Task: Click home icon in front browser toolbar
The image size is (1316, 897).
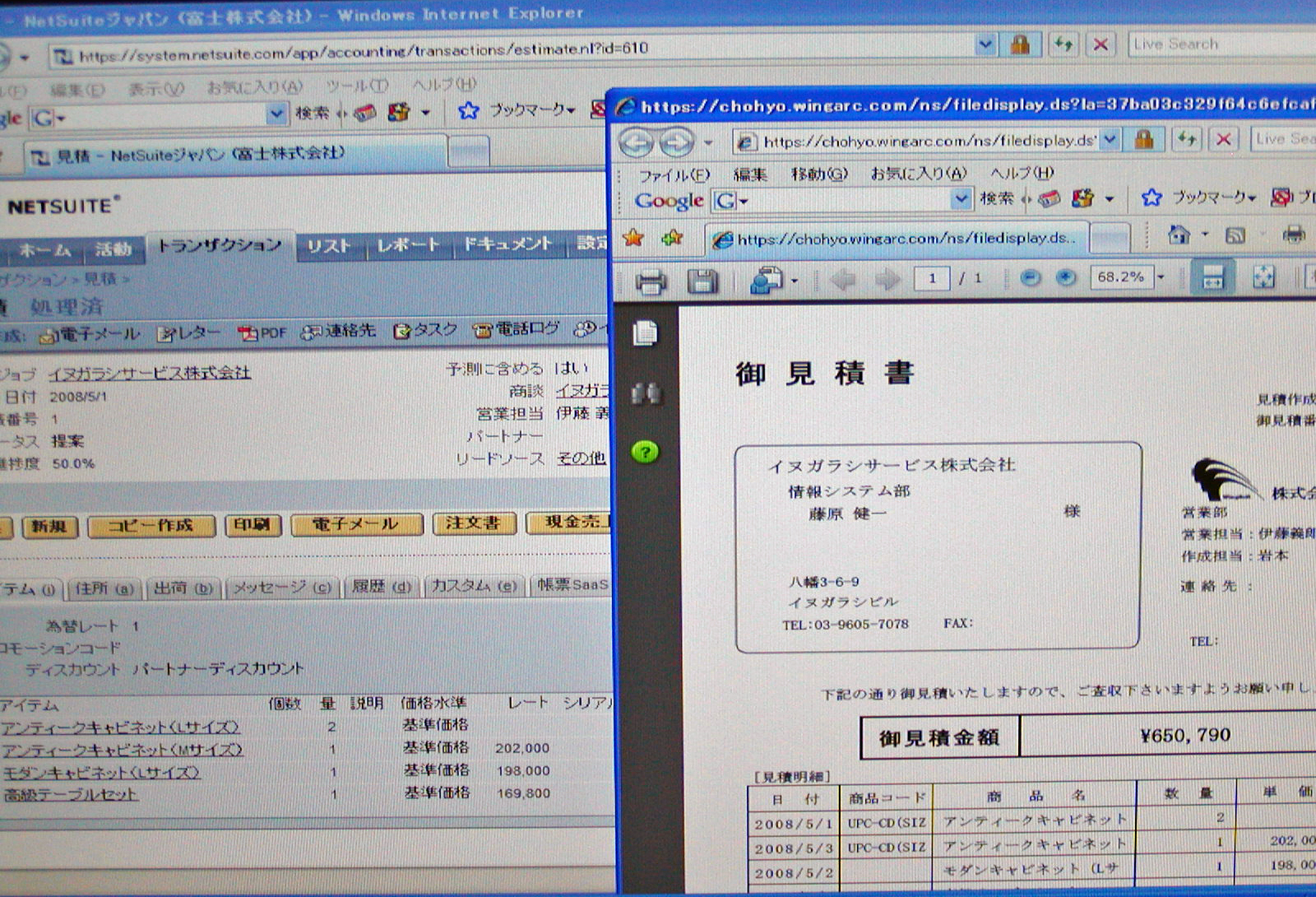Action: tap(1179, 235)
